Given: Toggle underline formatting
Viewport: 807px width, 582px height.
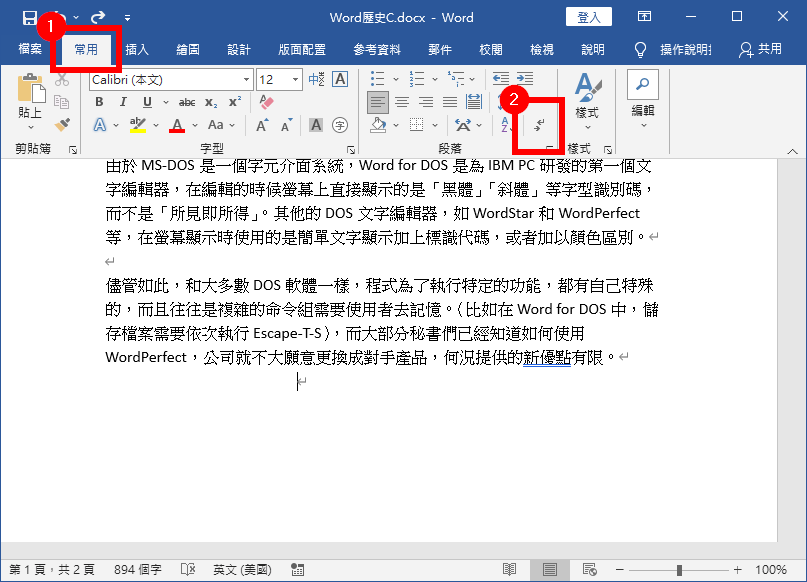Looking at the screenshot, I should (147, 102).
